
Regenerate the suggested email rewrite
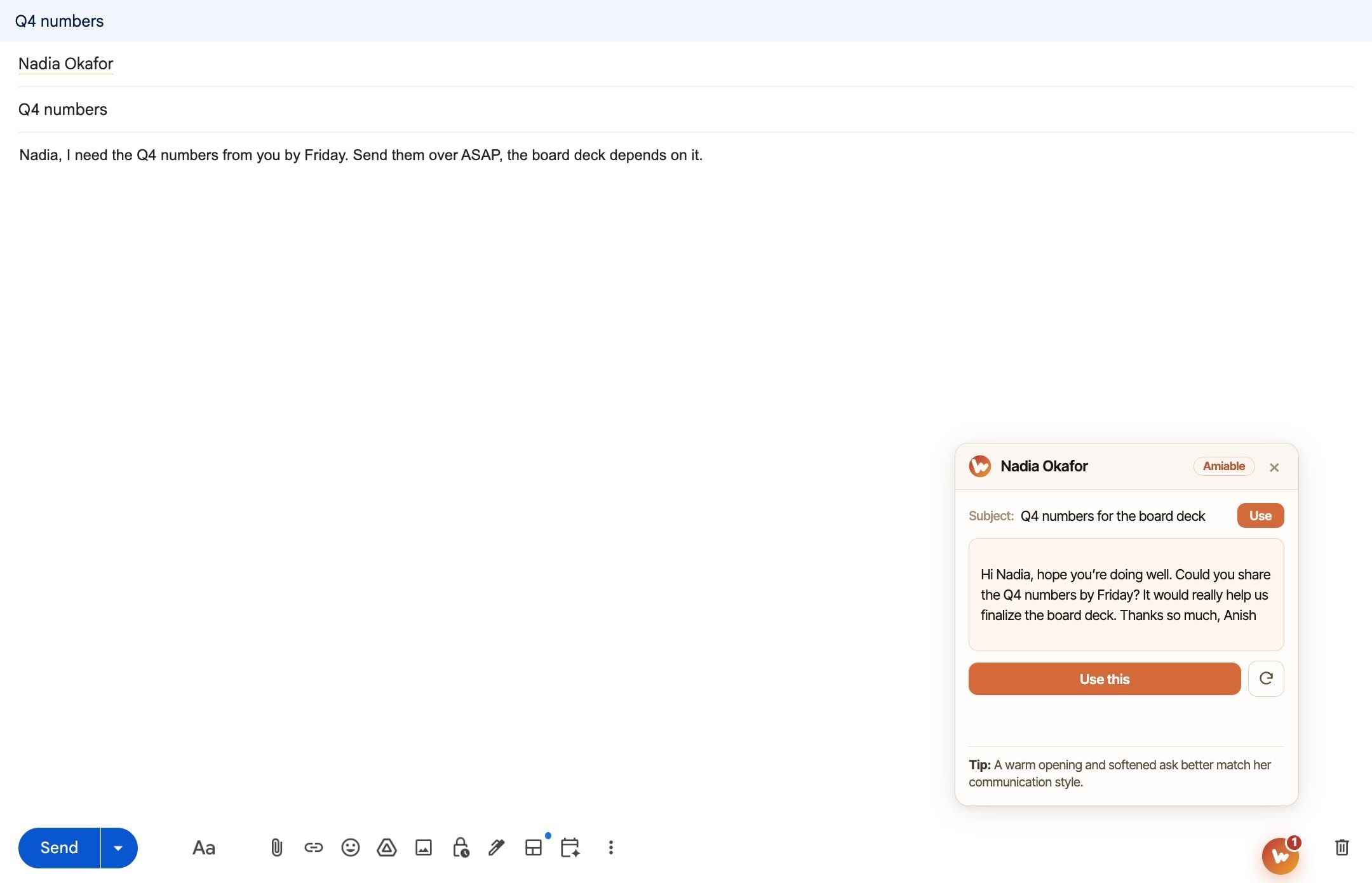point(1266,678)
